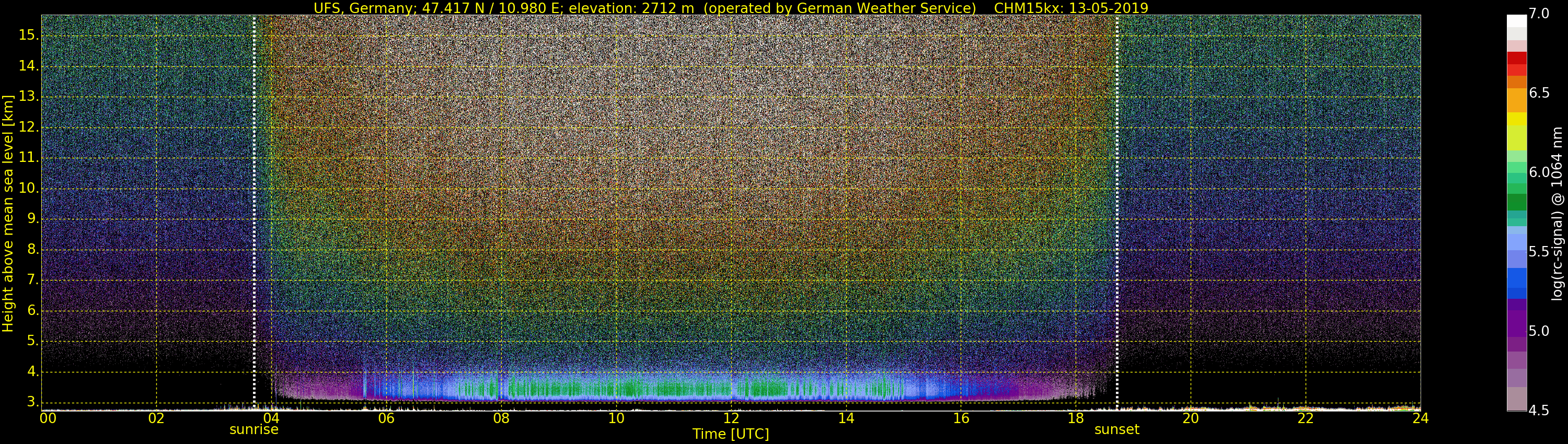Viewport: 1568px width, 444px height.
Task: Click height axis tick '9.'
Action: (x=32, y=219)
